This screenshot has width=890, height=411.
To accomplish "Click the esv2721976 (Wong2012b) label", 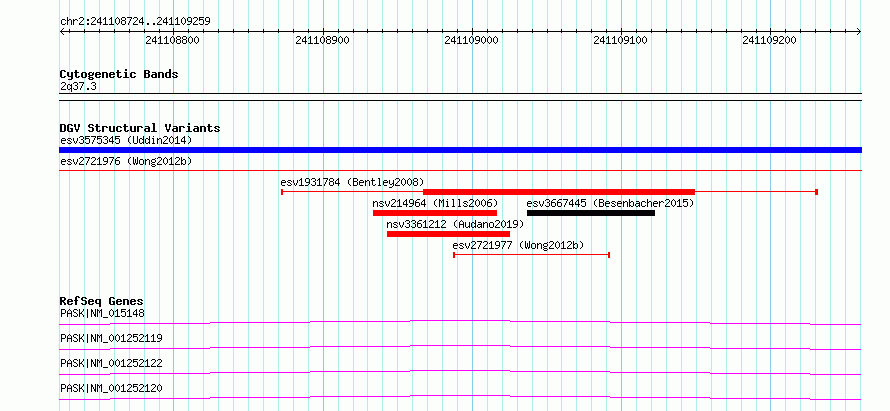I will [x=126, y=161].
